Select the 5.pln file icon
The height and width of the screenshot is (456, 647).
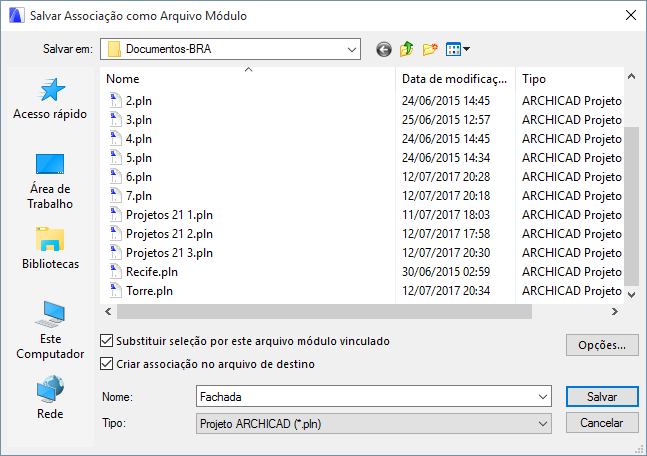(x=116, y=158)
